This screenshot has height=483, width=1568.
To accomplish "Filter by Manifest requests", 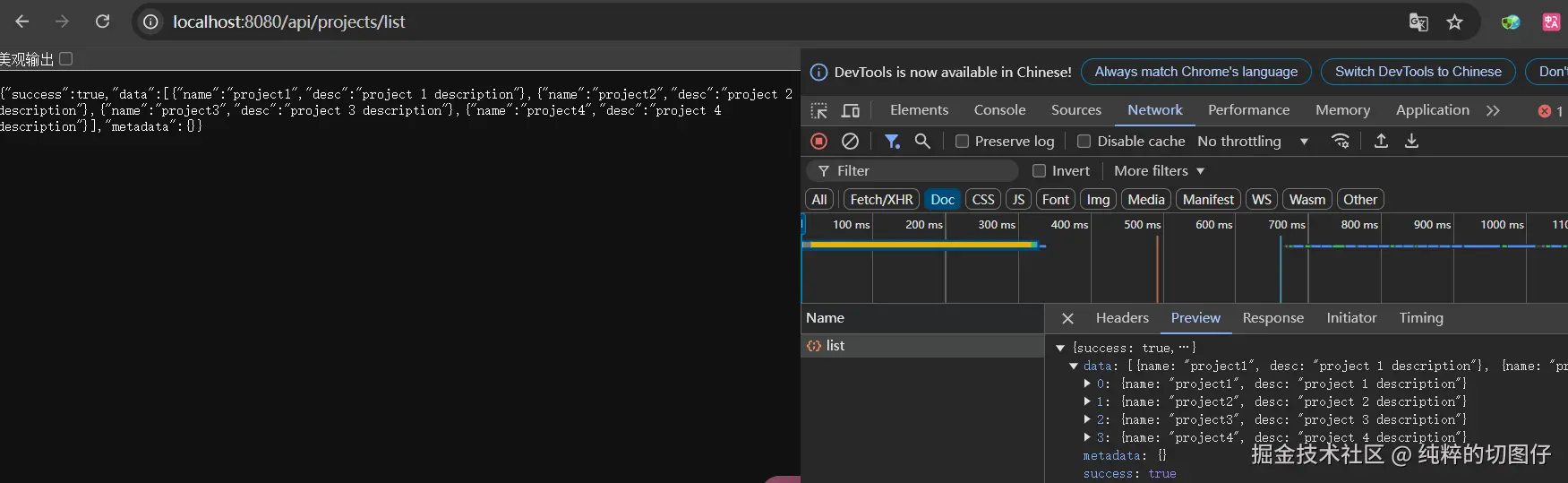I will point(1208,200).
